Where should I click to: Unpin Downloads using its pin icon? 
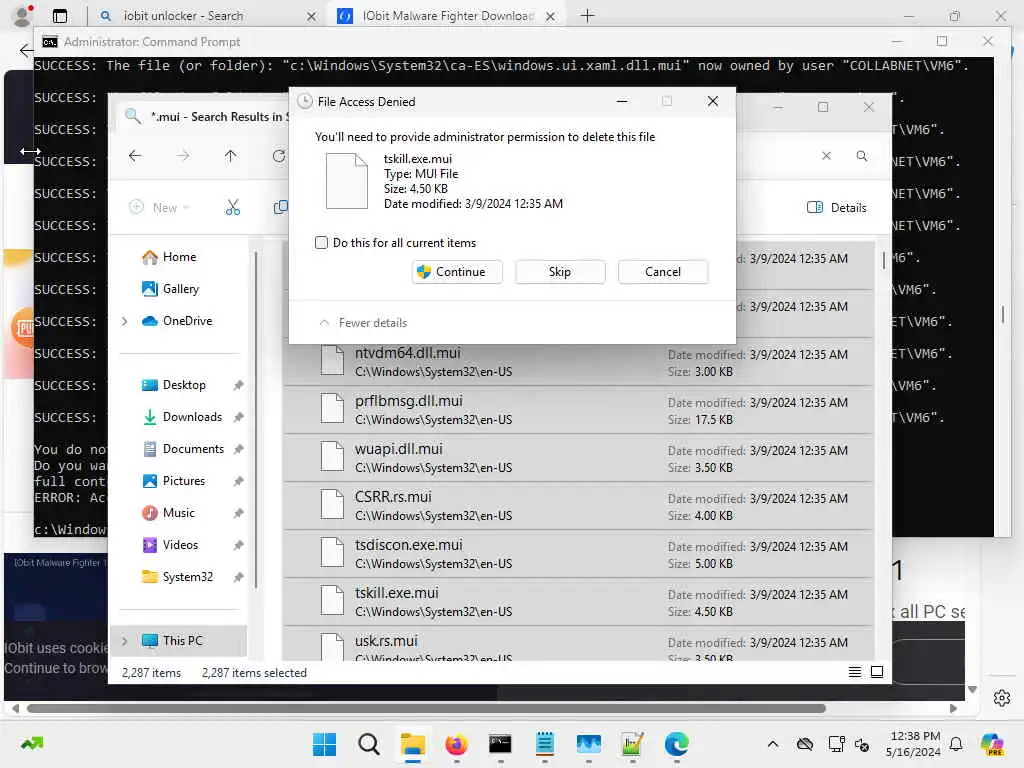coord(238,417)
